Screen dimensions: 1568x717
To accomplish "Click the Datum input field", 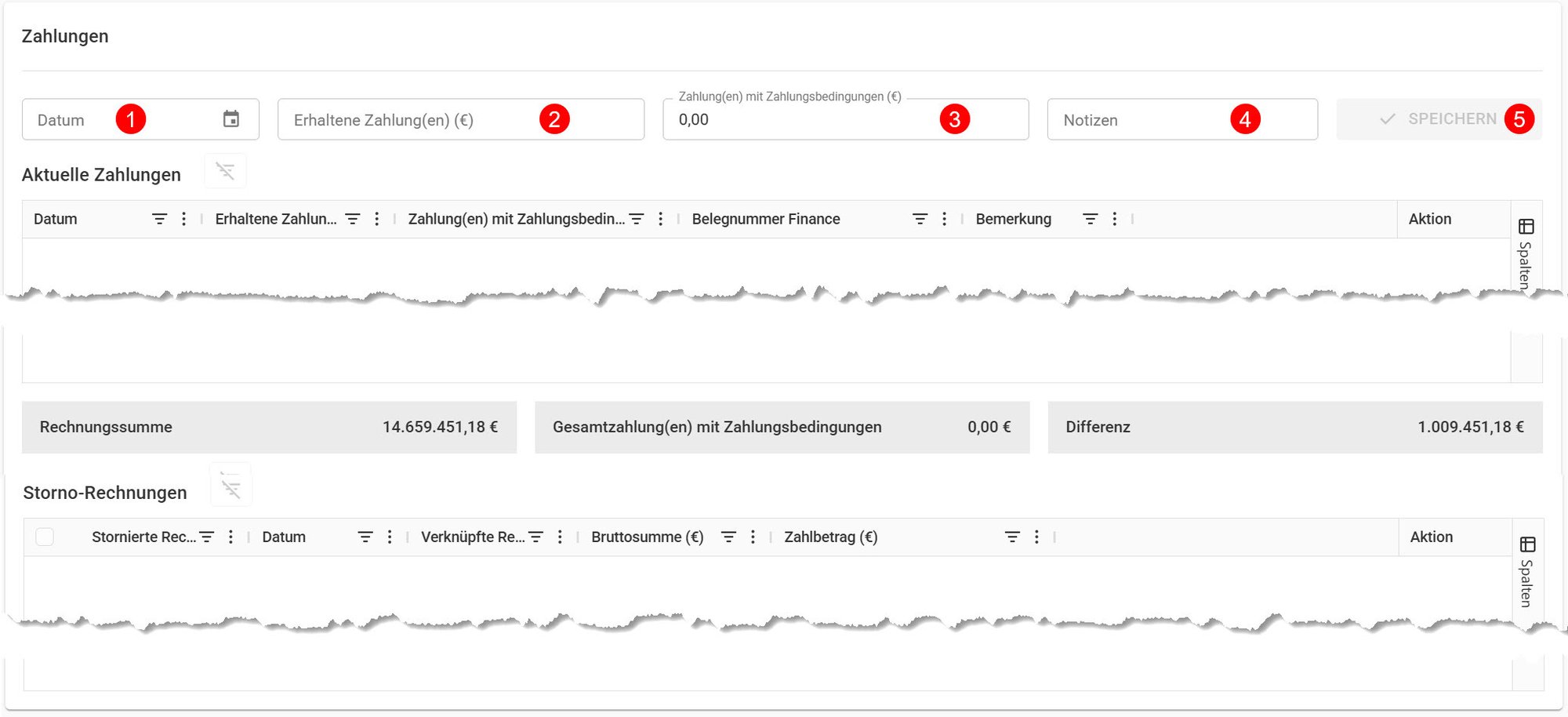I will (140, 119).
